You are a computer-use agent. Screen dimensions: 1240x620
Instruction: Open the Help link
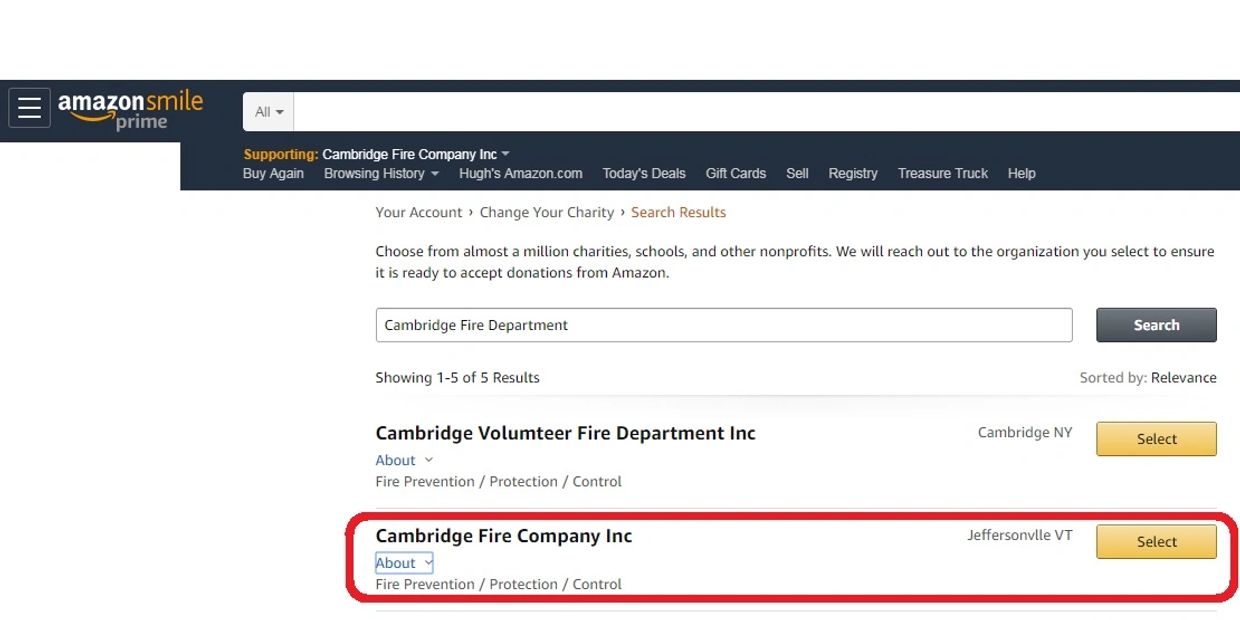click(x=1021, y=173)
